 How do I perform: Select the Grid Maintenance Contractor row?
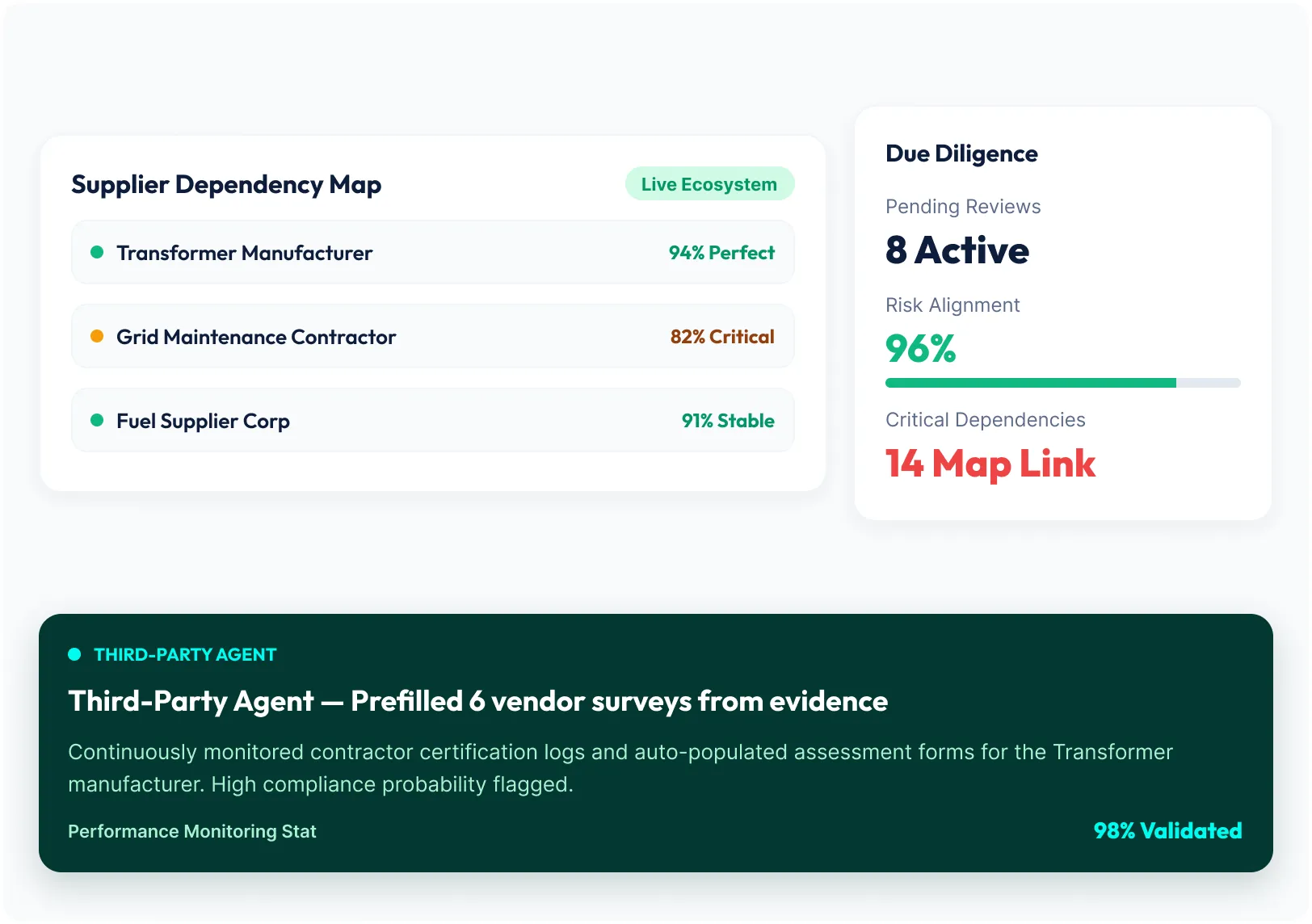(433, 337)
